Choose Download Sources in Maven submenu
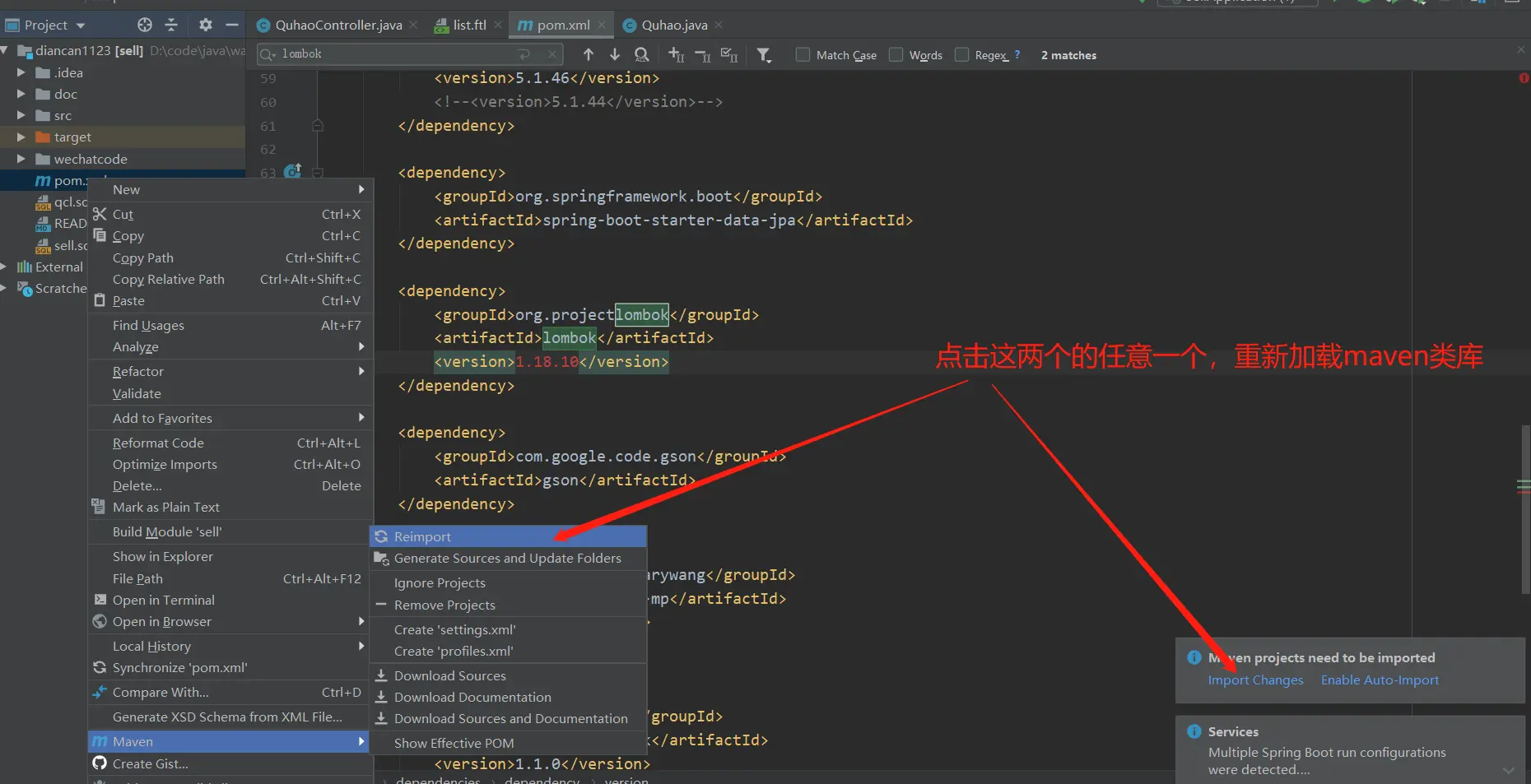 click(x=508, y=675)
